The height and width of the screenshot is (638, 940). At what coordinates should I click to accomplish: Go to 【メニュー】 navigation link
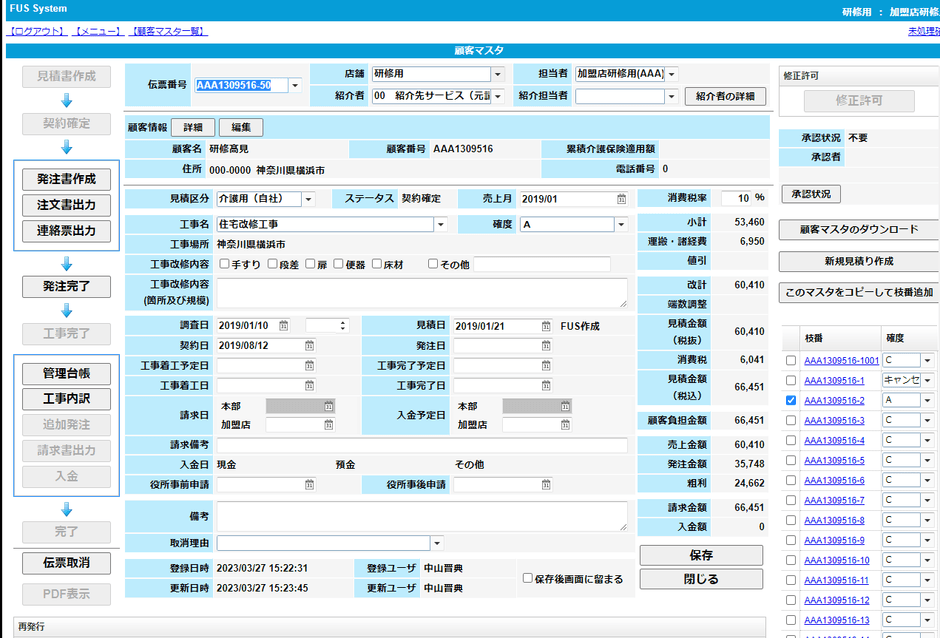tap(98, 32)
